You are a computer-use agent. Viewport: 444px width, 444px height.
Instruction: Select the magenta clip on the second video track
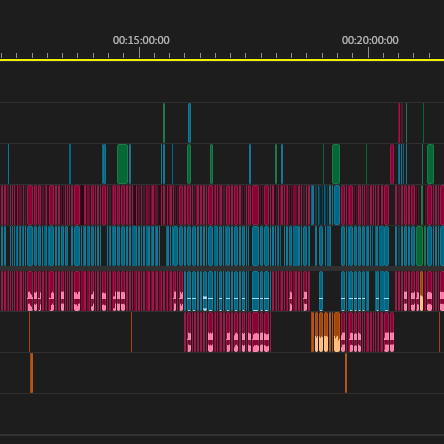[x=392, y=164]
